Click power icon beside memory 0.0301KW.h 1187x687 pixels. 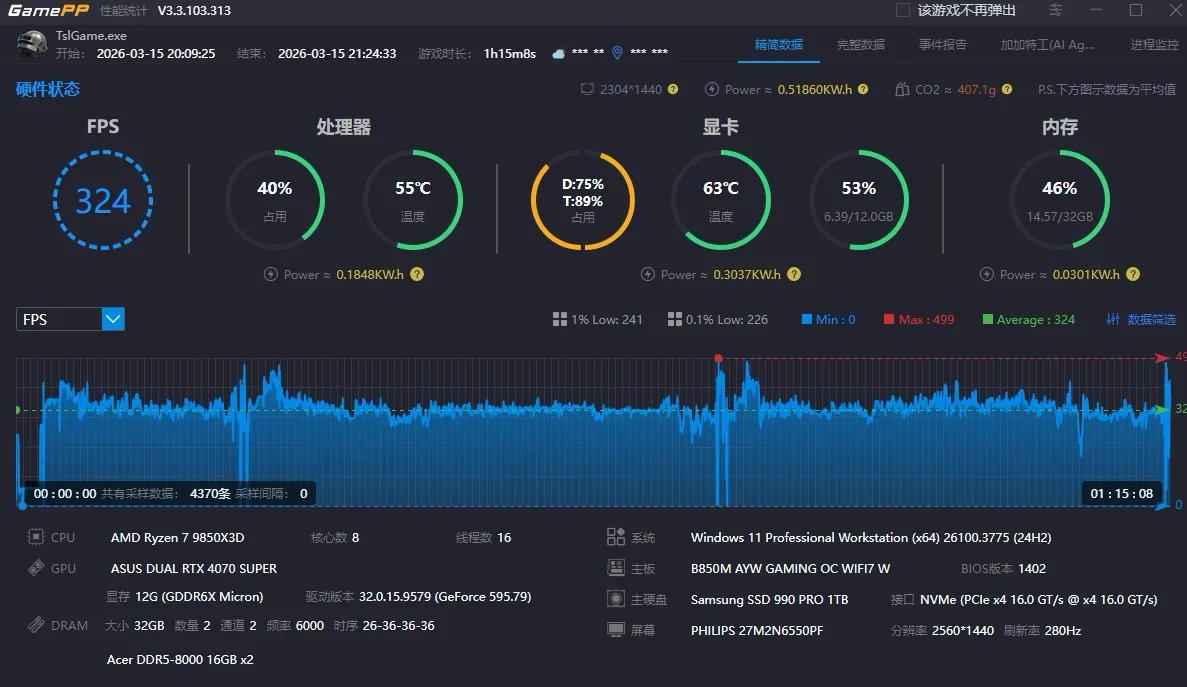point(986,274)
